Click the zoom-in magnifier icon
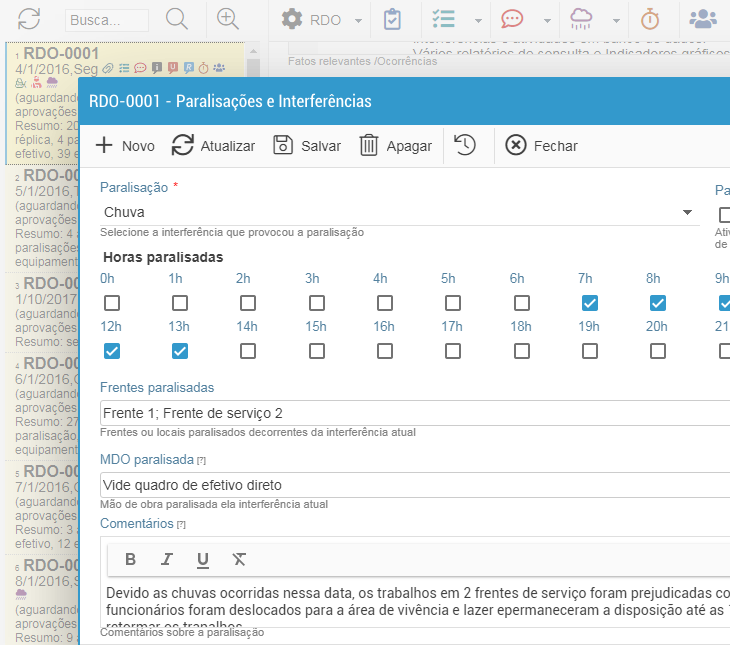 pos(228,19)
